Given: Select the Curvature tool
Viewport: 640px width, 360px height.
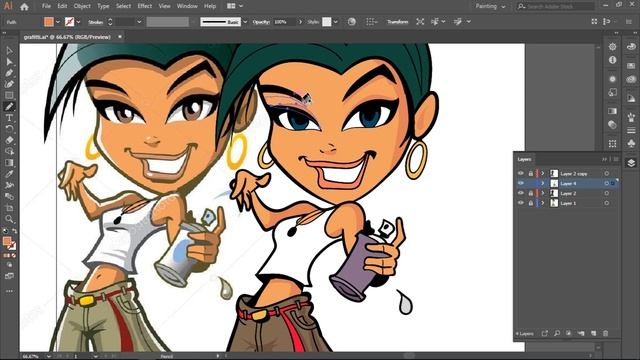Looking at the screenshot, I should point(9,84).
